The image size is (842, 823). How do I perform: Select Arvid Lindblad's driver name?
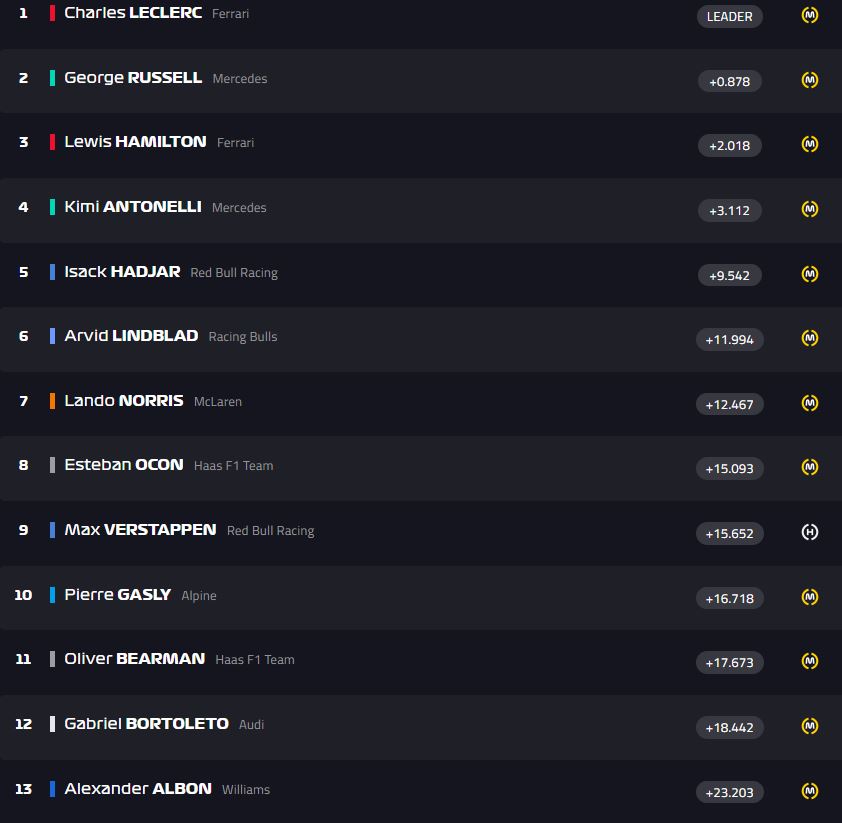(131, 336)
